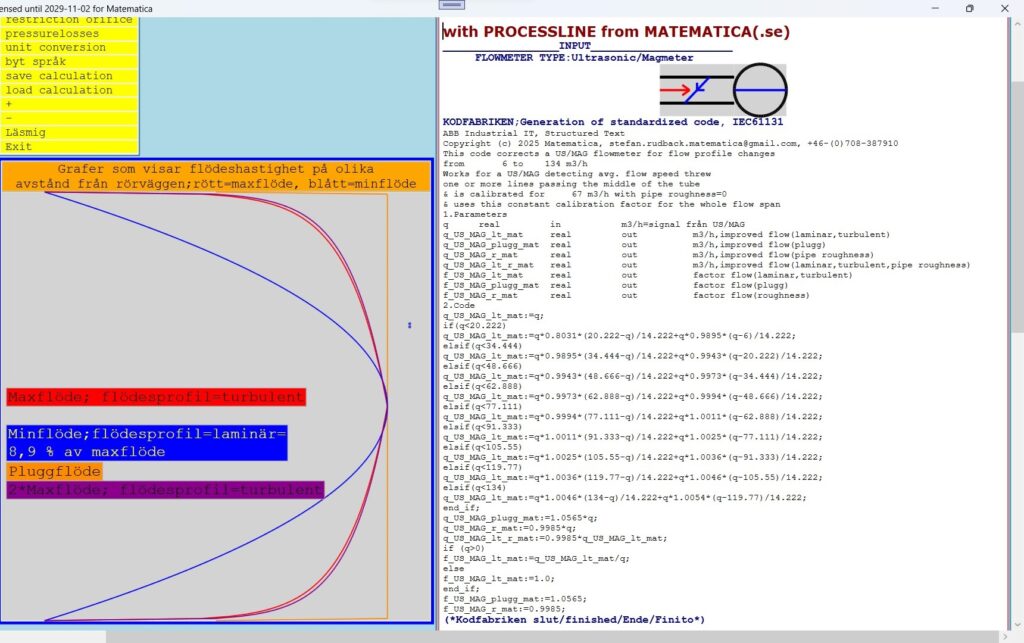Open the restriction orifice menu entry

coord(68,19)
